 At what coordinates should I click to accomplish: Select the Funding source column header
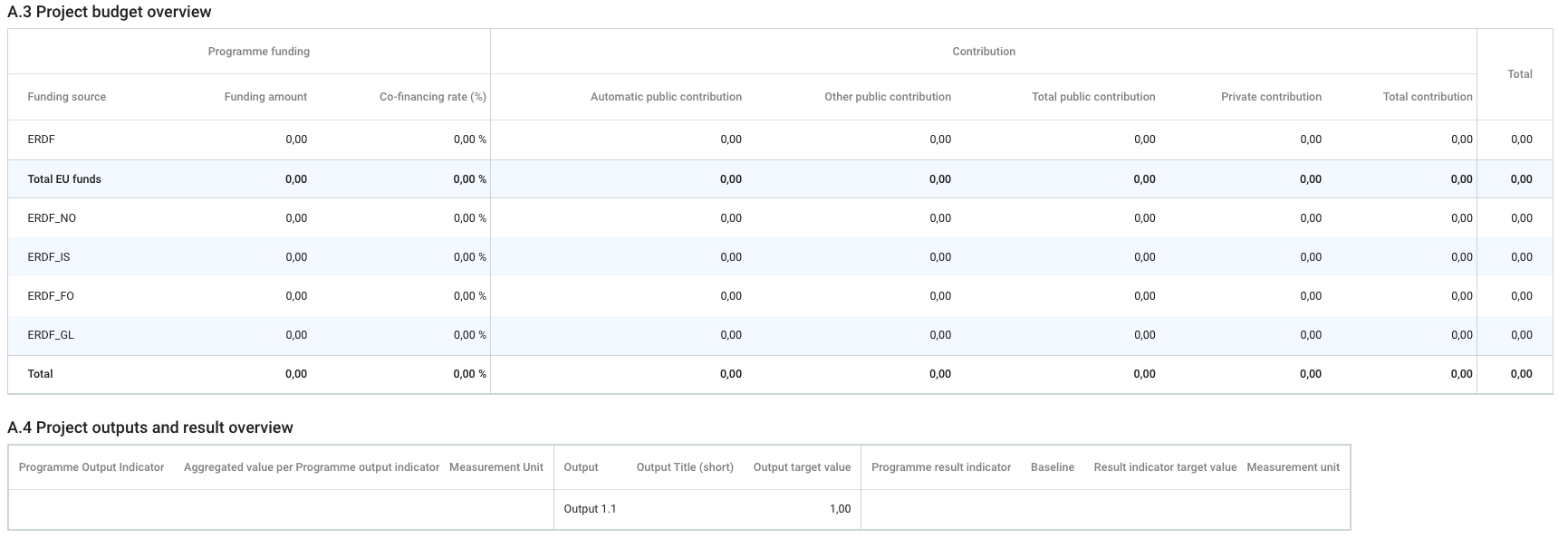point(67,97)
